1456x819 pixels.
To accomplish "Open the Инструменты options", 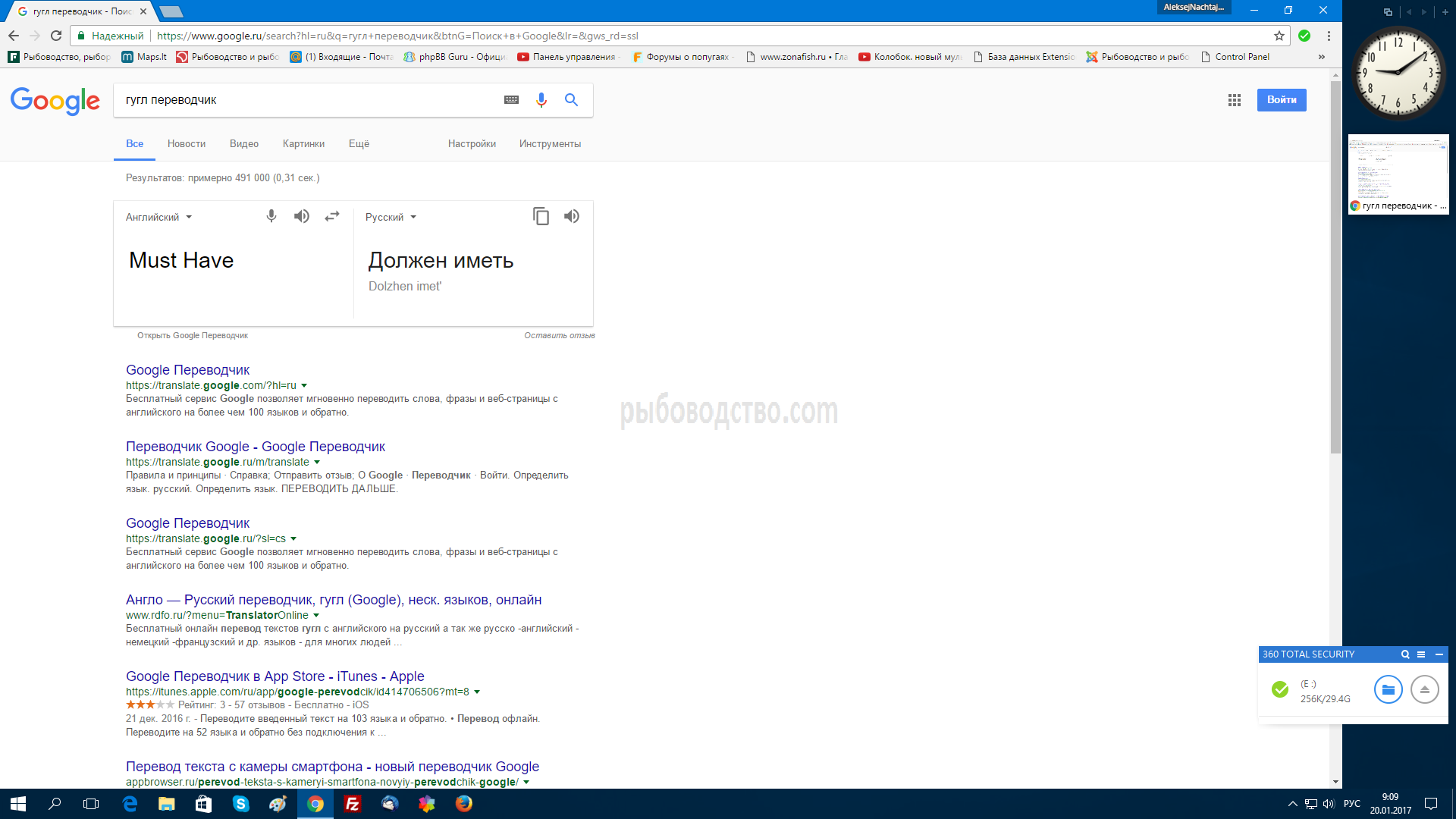I will 550,143.
